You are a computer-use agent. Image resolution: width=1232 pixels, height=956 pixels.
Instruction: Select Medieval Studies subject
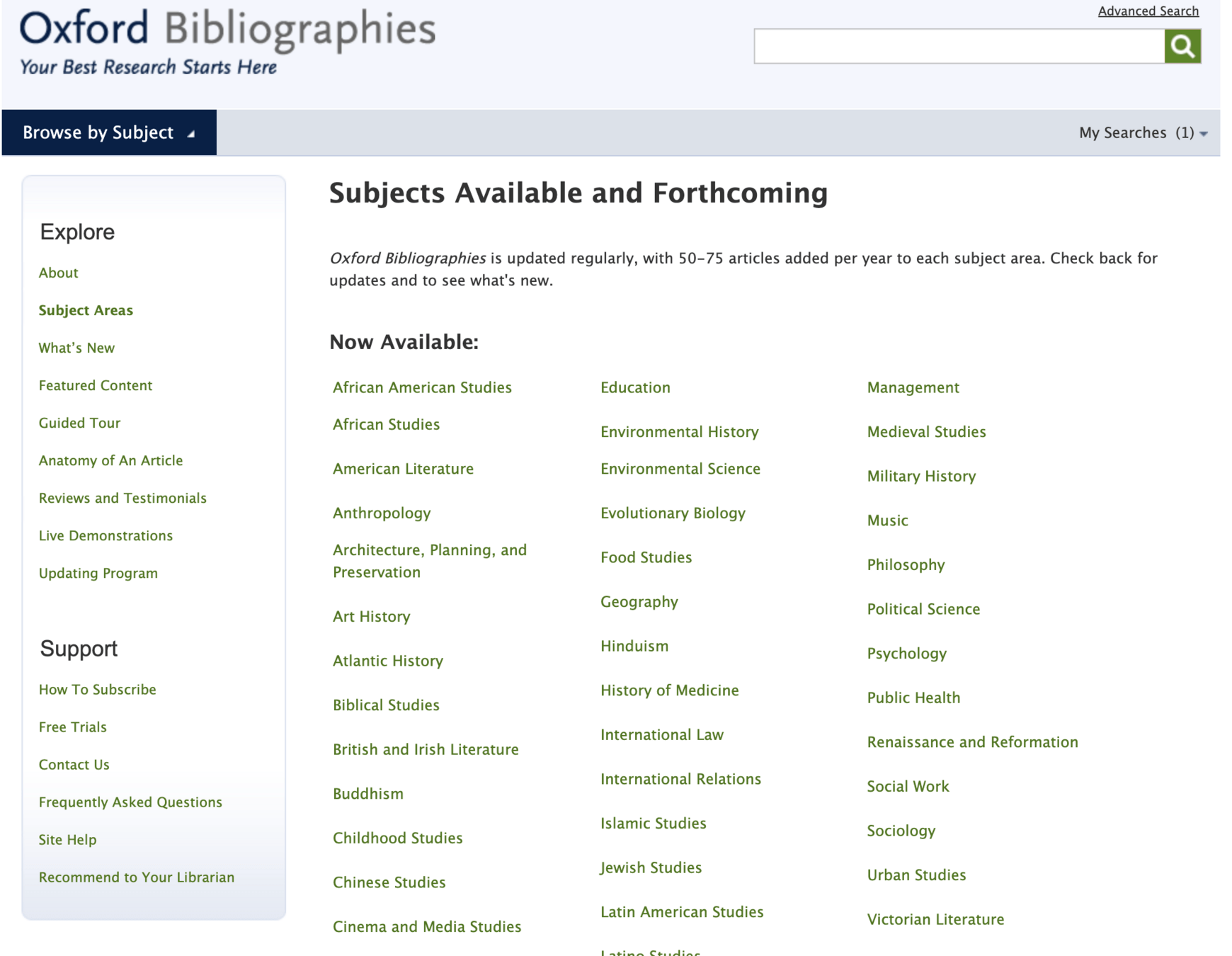coord(926,432)
